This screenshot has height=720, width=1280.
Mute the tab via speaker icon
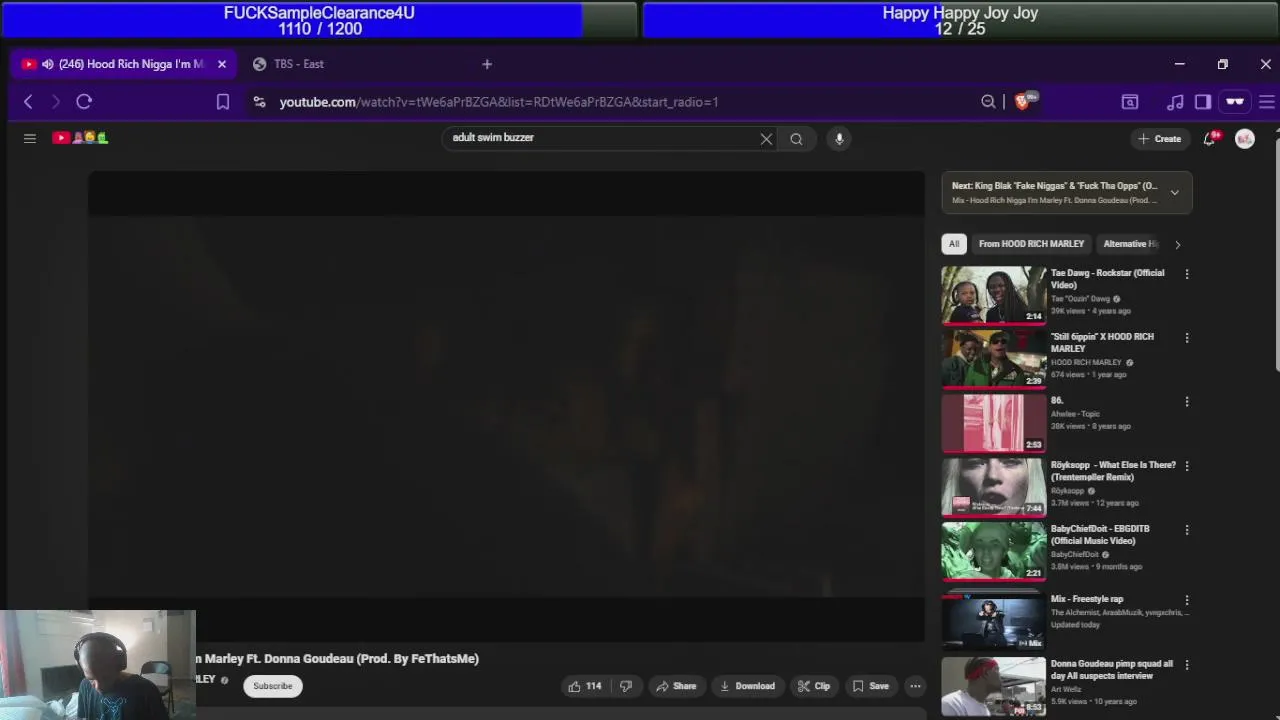click(x=47, y=64)
